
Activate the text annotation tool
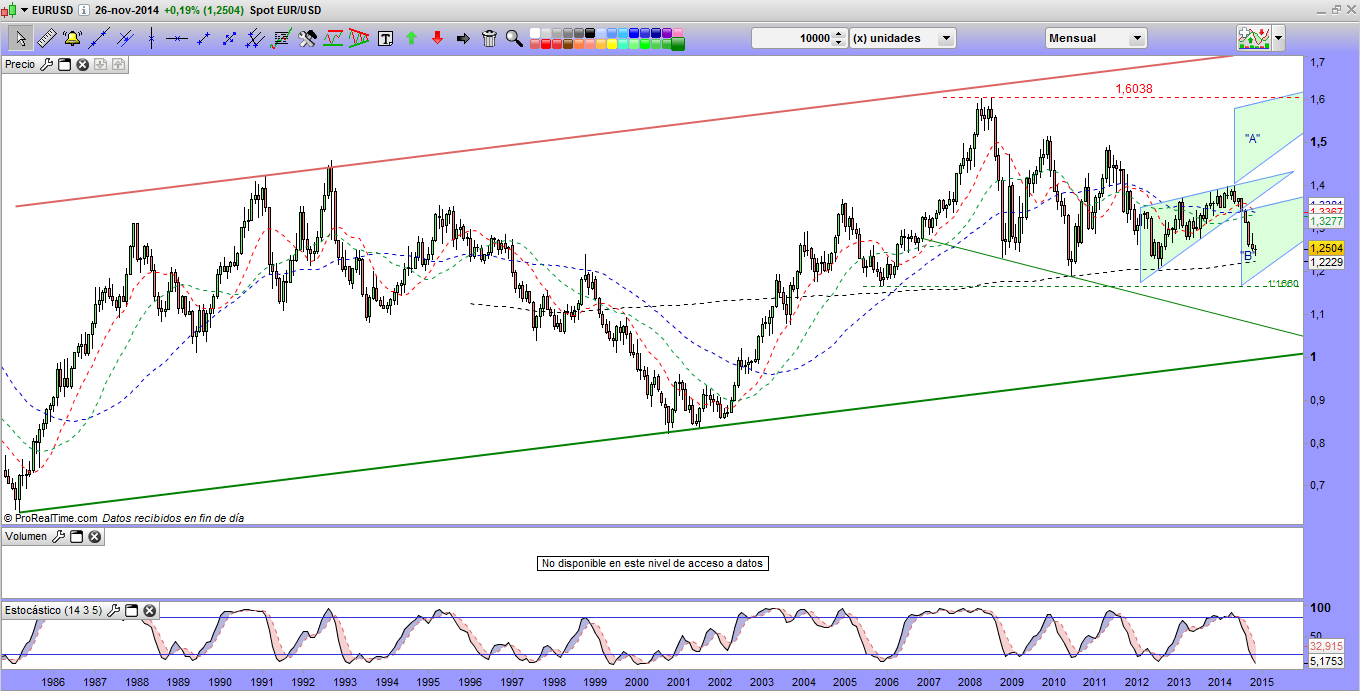click(x=385, y=39)
